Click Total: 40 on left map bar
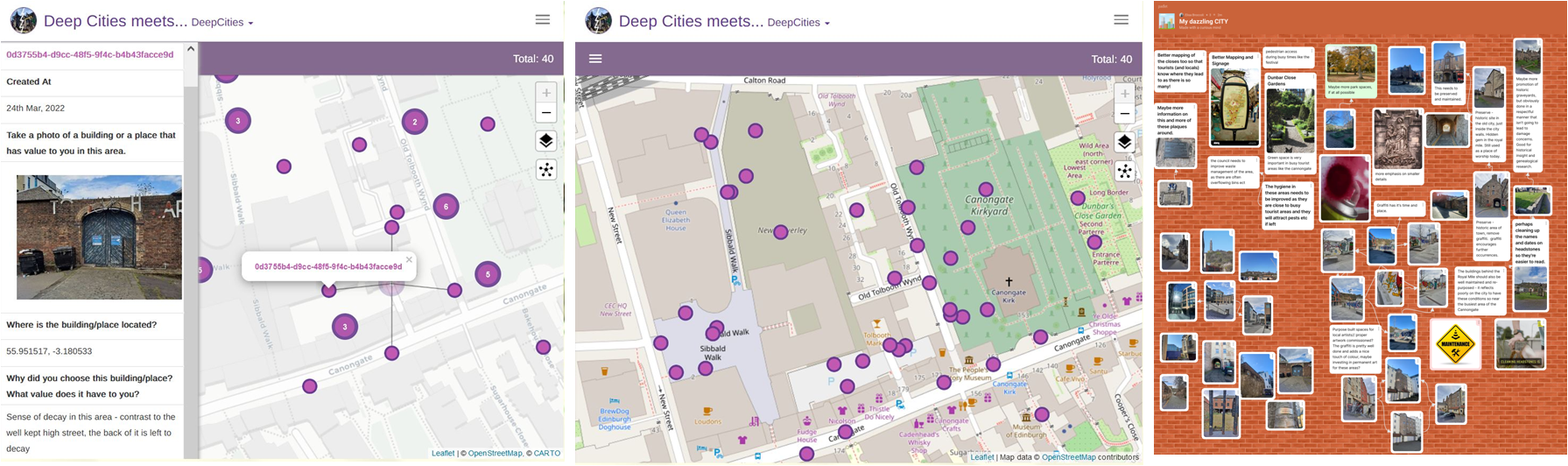 533,59
